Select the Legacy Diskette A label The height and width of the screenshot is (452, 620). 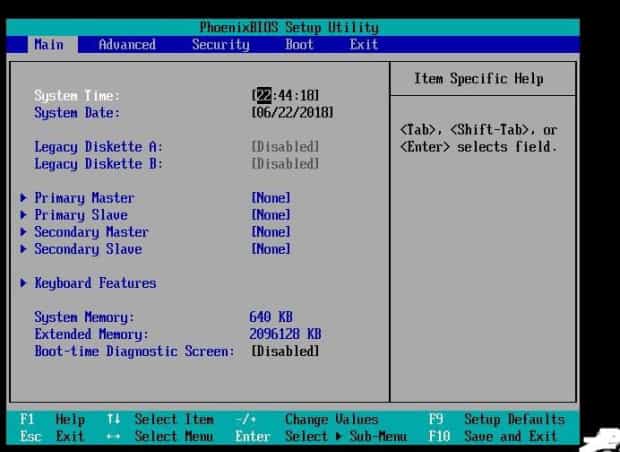[x=98, y=147]
